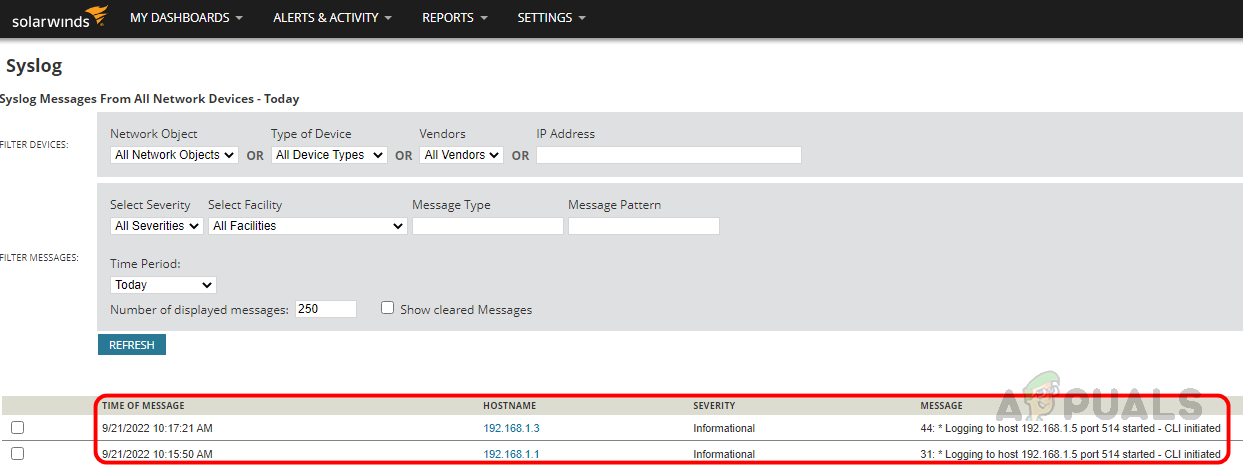The image size is (1243, 466).
Task: Focus the Message Pattern field
Action: point(643,226)
